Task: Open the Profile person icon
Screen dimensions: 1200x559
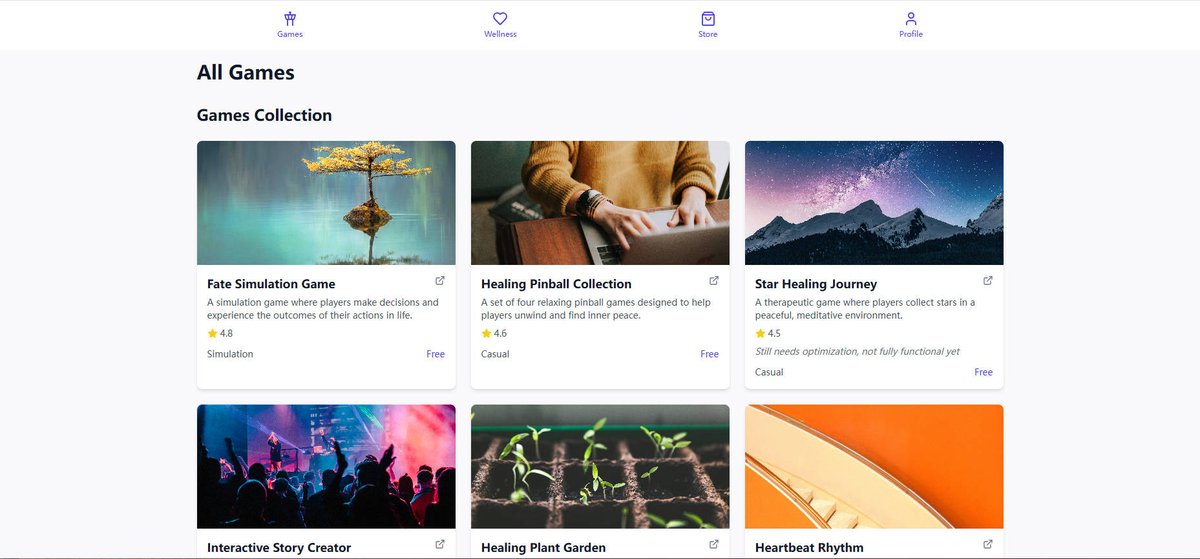Action: click(911, 18)
